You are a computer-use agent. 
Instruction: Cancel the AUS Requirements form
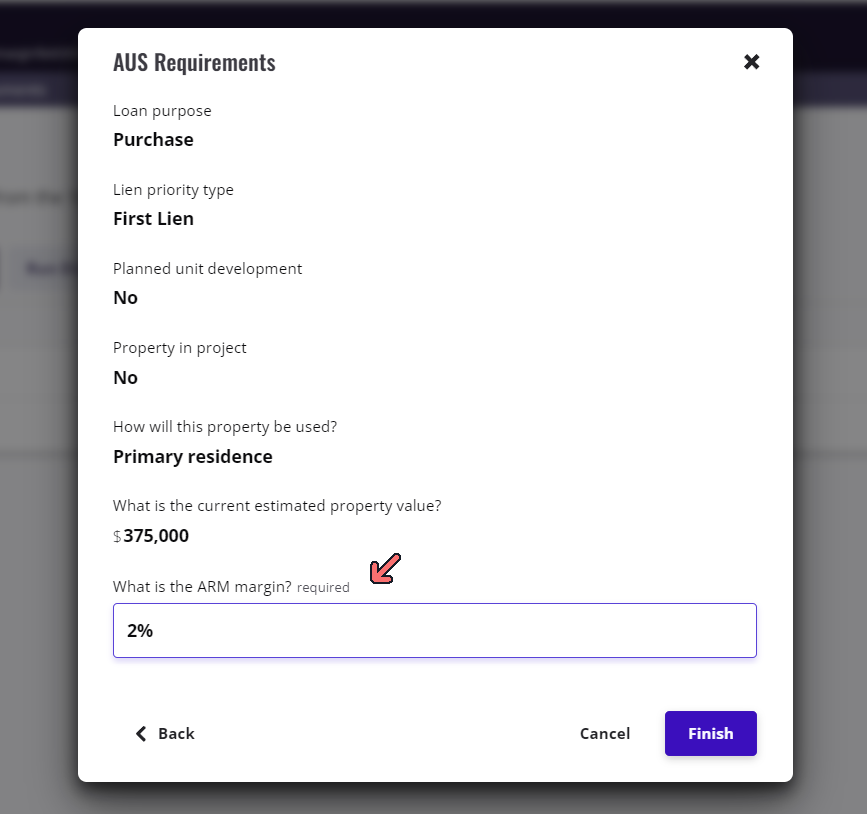[604, 733]
